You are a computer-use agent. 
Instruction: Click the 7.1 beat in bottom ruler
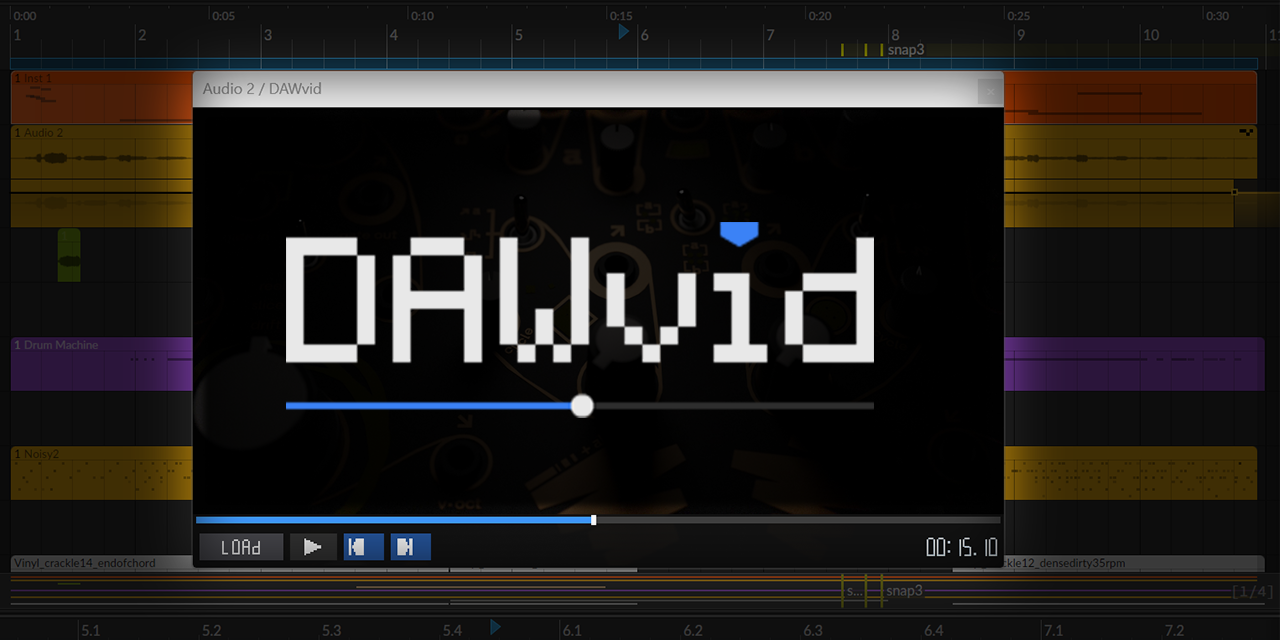pyautogui.click(x=1053, y=630)
